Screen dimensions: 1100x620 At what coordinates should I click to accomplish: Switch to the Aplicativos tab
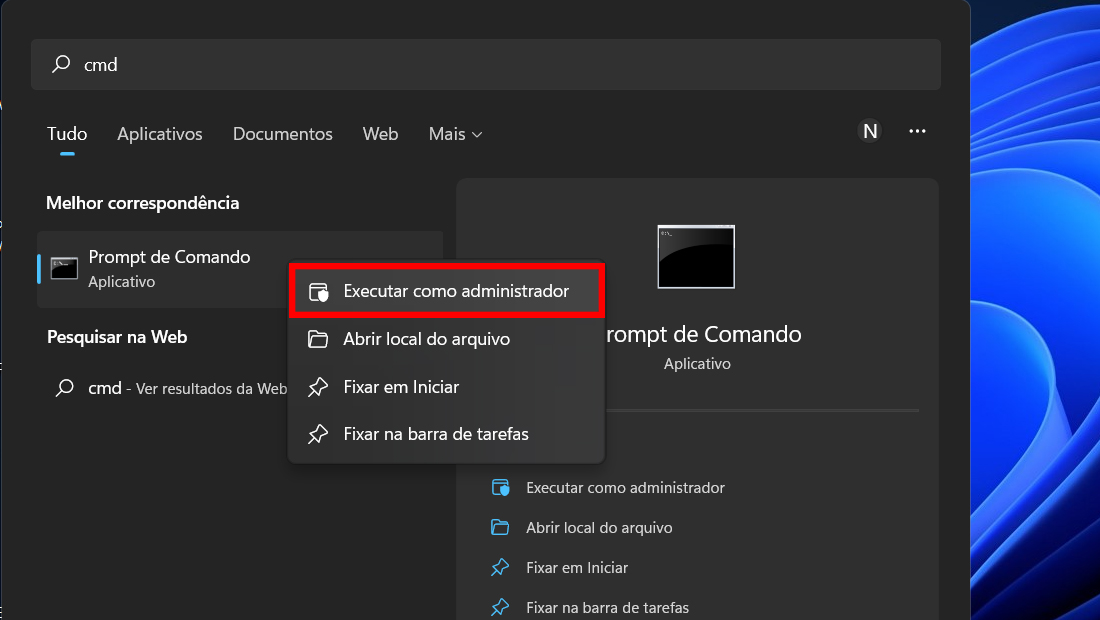click(160, 134)
